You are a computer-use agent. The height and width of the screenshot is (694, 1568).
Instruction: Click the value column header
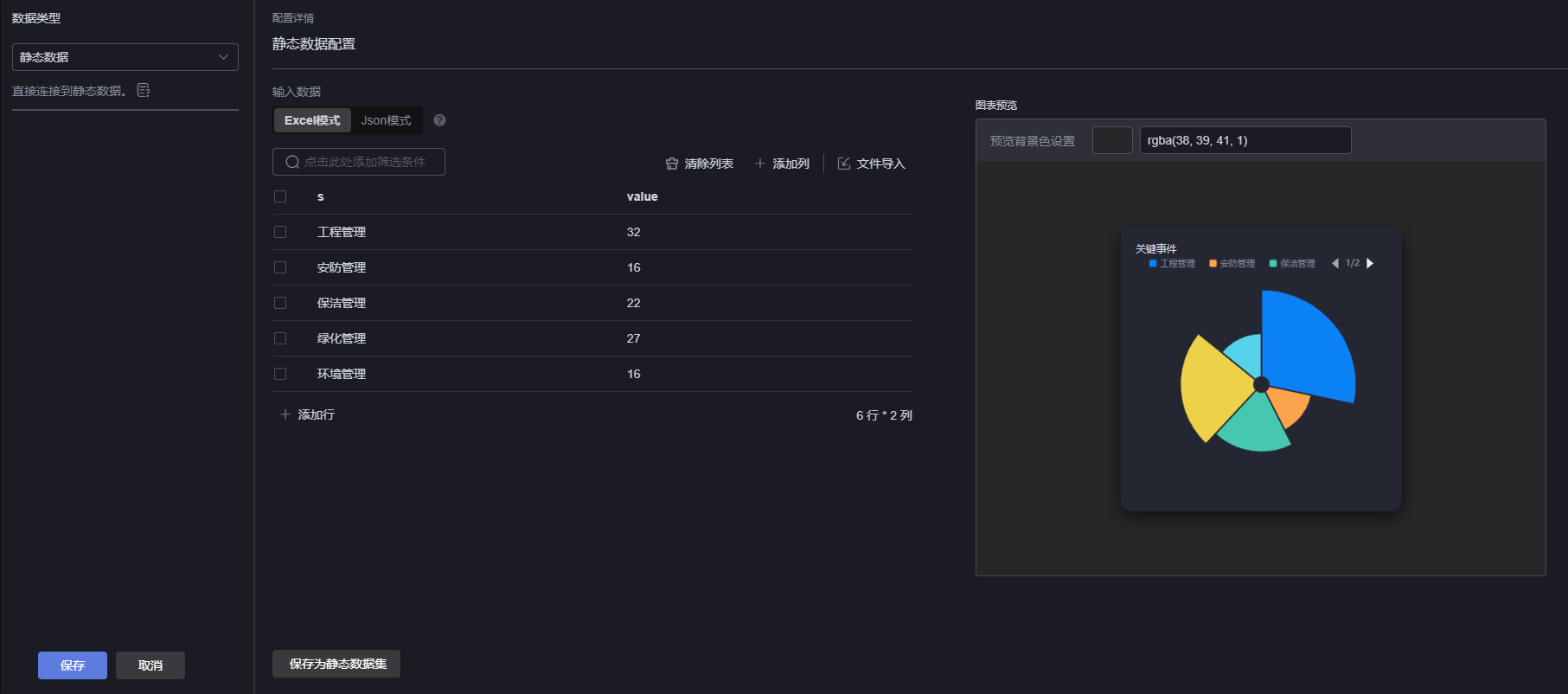click(x=643, y=196)
